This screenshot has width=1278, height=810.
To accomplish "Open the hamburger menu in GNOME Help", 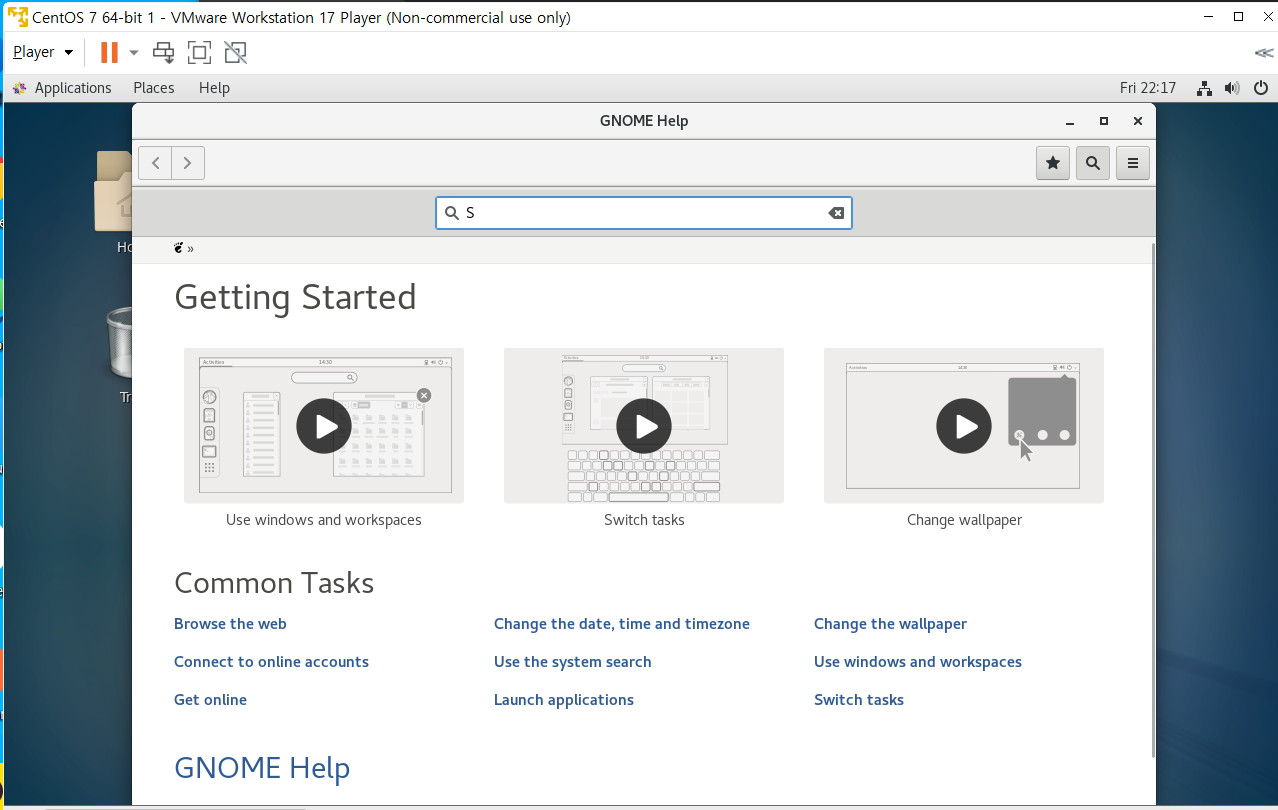I will tap(1133, 163).
